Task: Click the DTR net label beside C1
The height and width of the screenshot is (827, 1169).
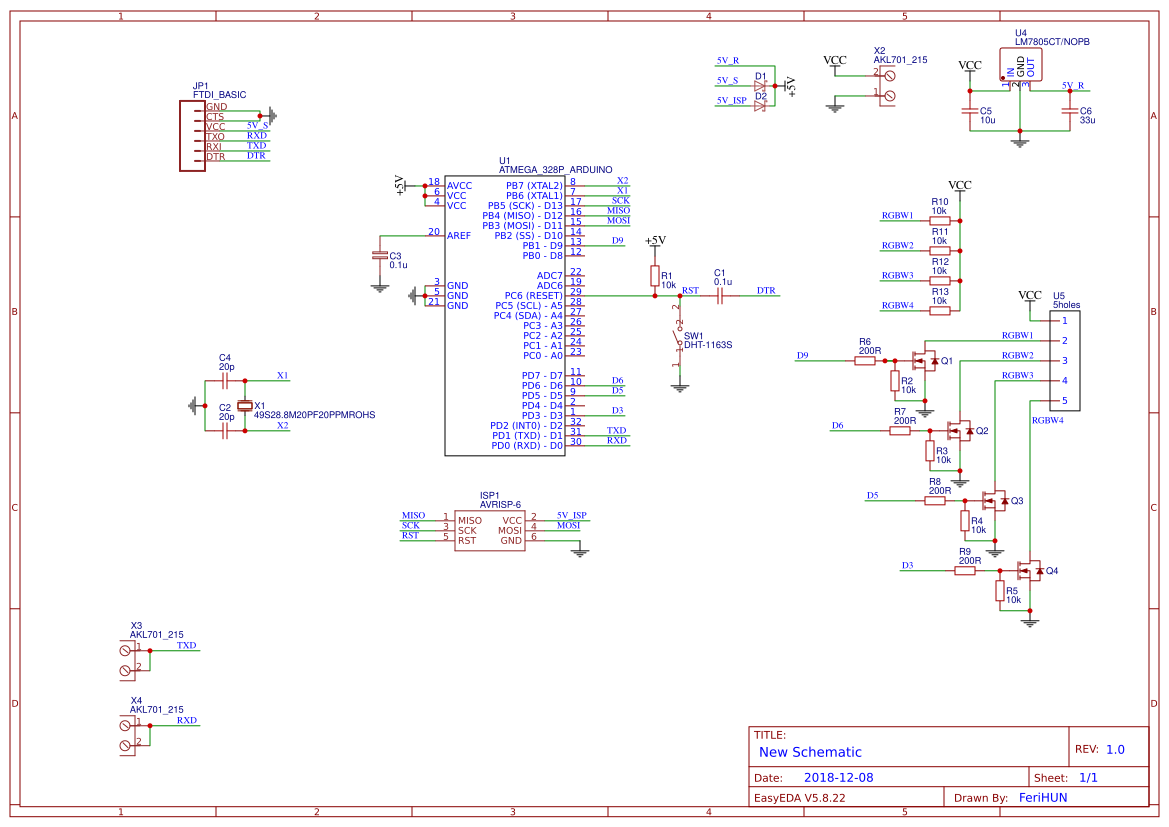Action: tap(766, 288)
